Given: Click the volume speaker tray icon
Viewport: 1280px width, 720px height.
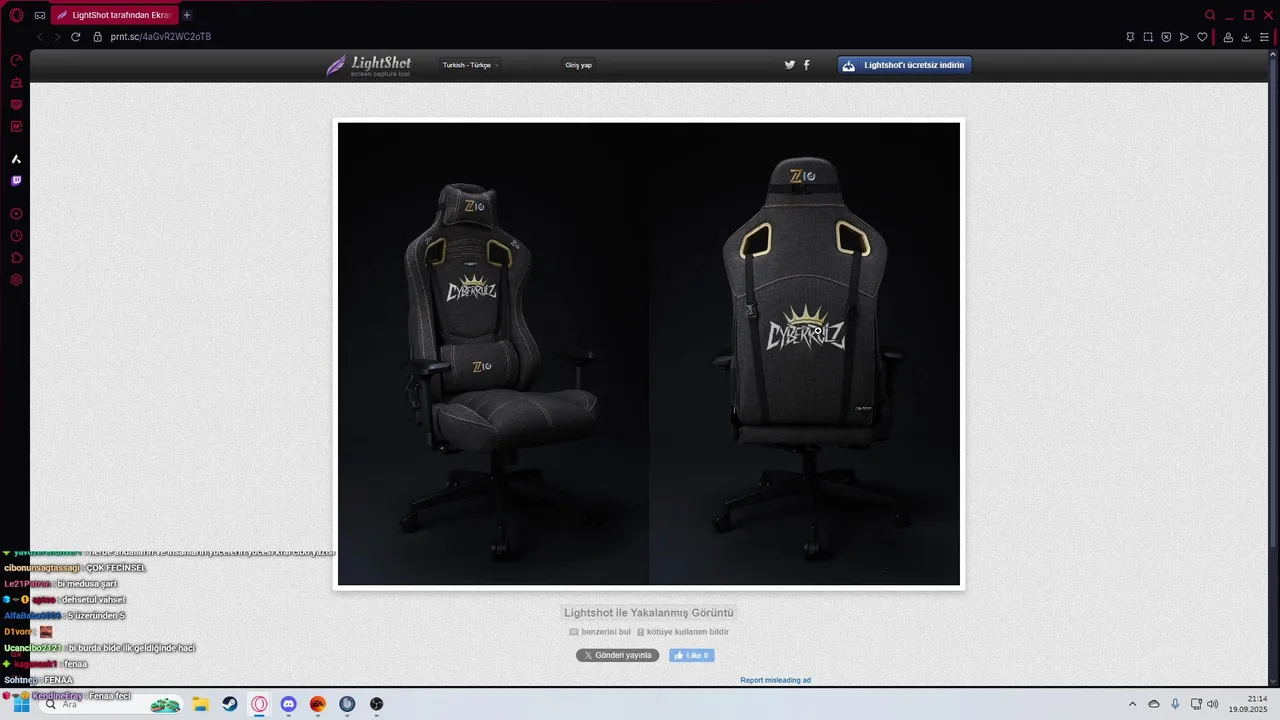Looking at the screenshot, I should click(1213, 704).
